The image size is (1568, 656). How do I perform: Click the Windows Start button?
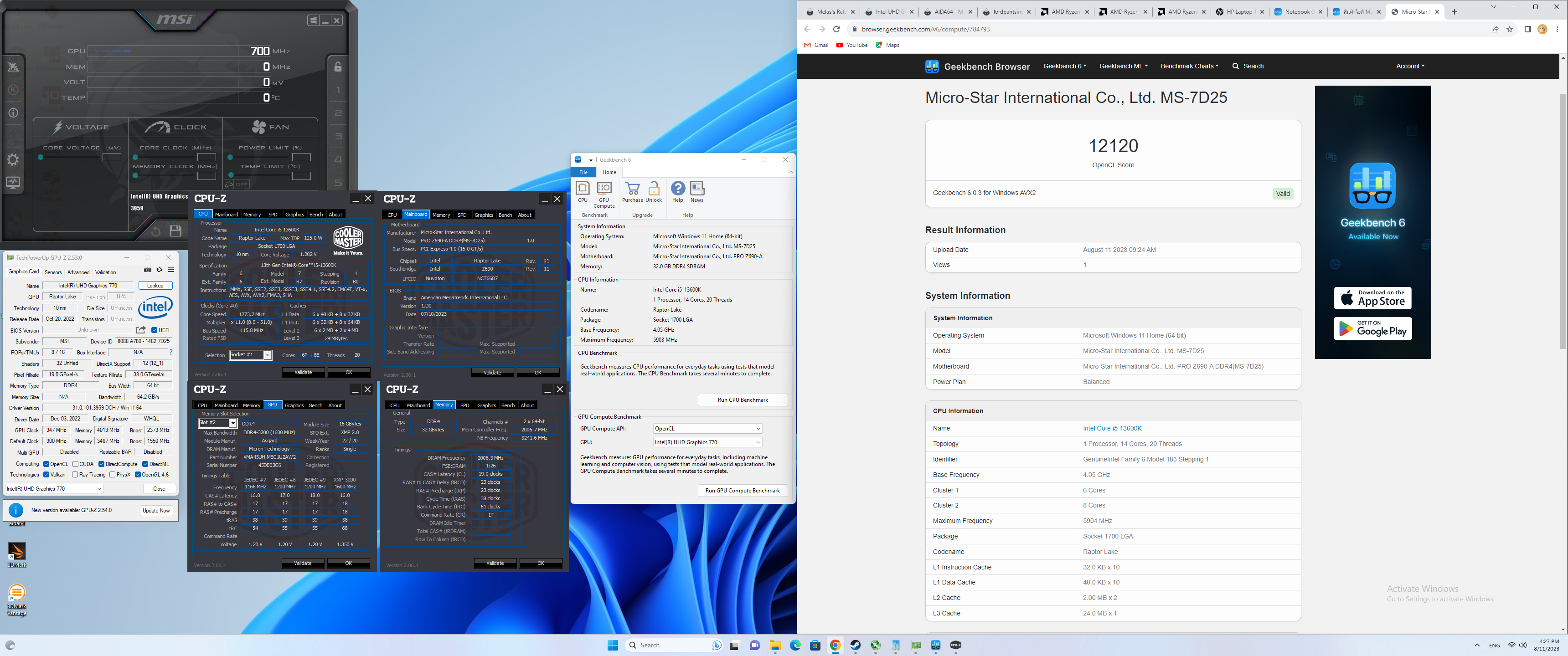(x=613, y=645)
